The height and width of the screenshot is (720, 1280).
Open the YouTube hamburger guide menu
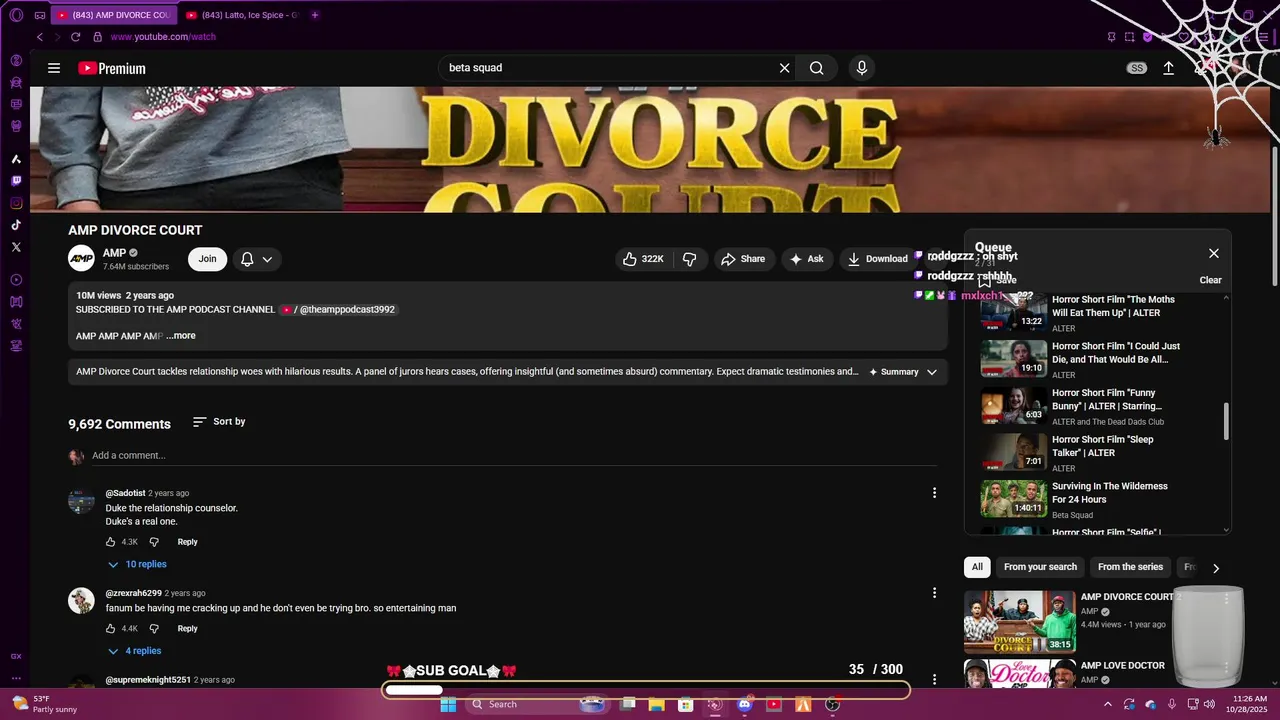(54, 68)
